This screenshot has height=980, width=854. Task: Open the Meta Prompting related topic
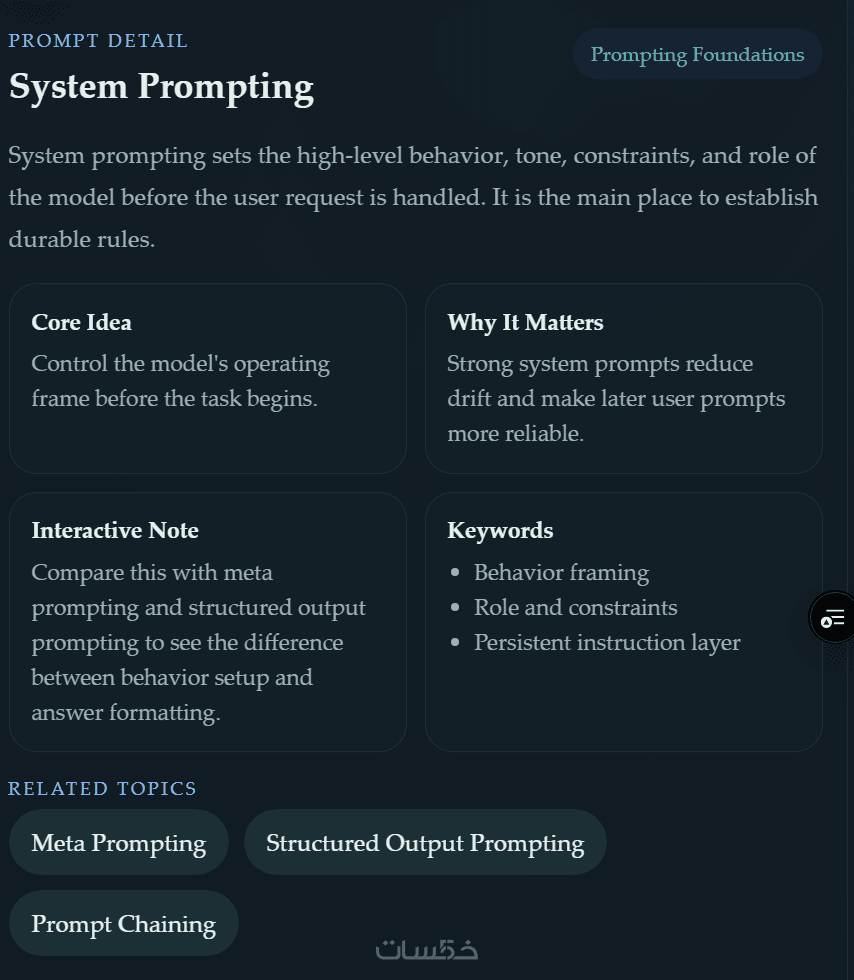118,843
